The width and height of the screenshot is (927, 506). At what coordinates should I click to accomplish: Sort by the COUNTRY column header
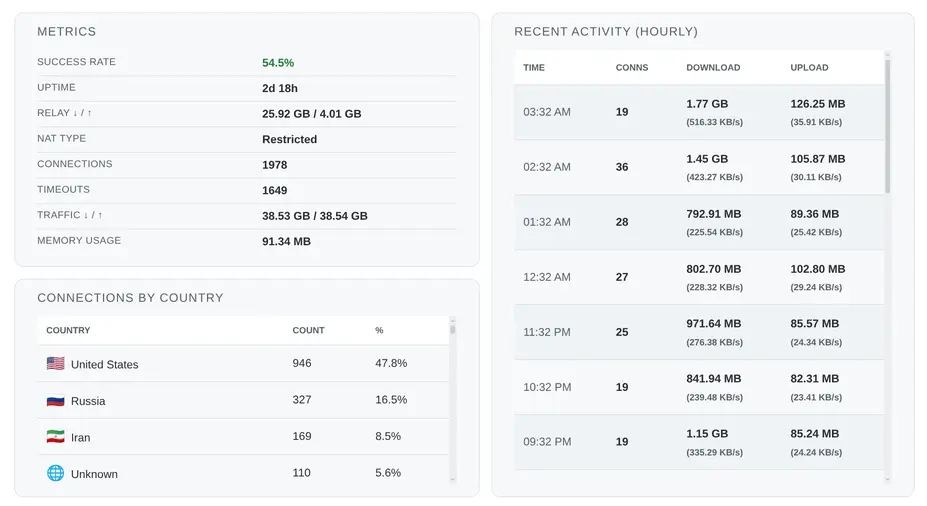pyautogui.click(x=68, y=330)
